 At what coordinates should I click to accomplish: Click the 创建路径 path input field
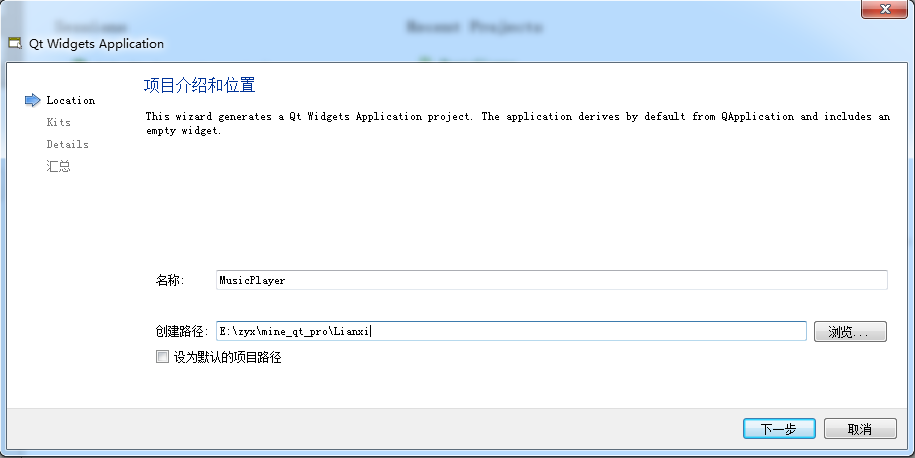pos(511,331)
